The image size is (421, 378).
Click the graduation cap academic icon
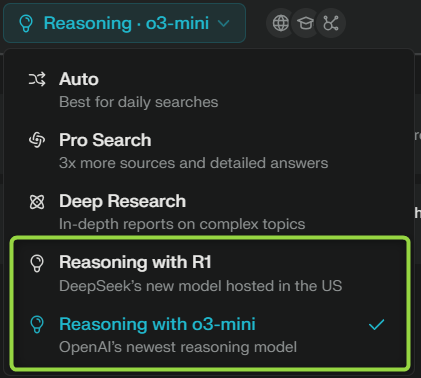pyautogui.click(x=306, y=23)
